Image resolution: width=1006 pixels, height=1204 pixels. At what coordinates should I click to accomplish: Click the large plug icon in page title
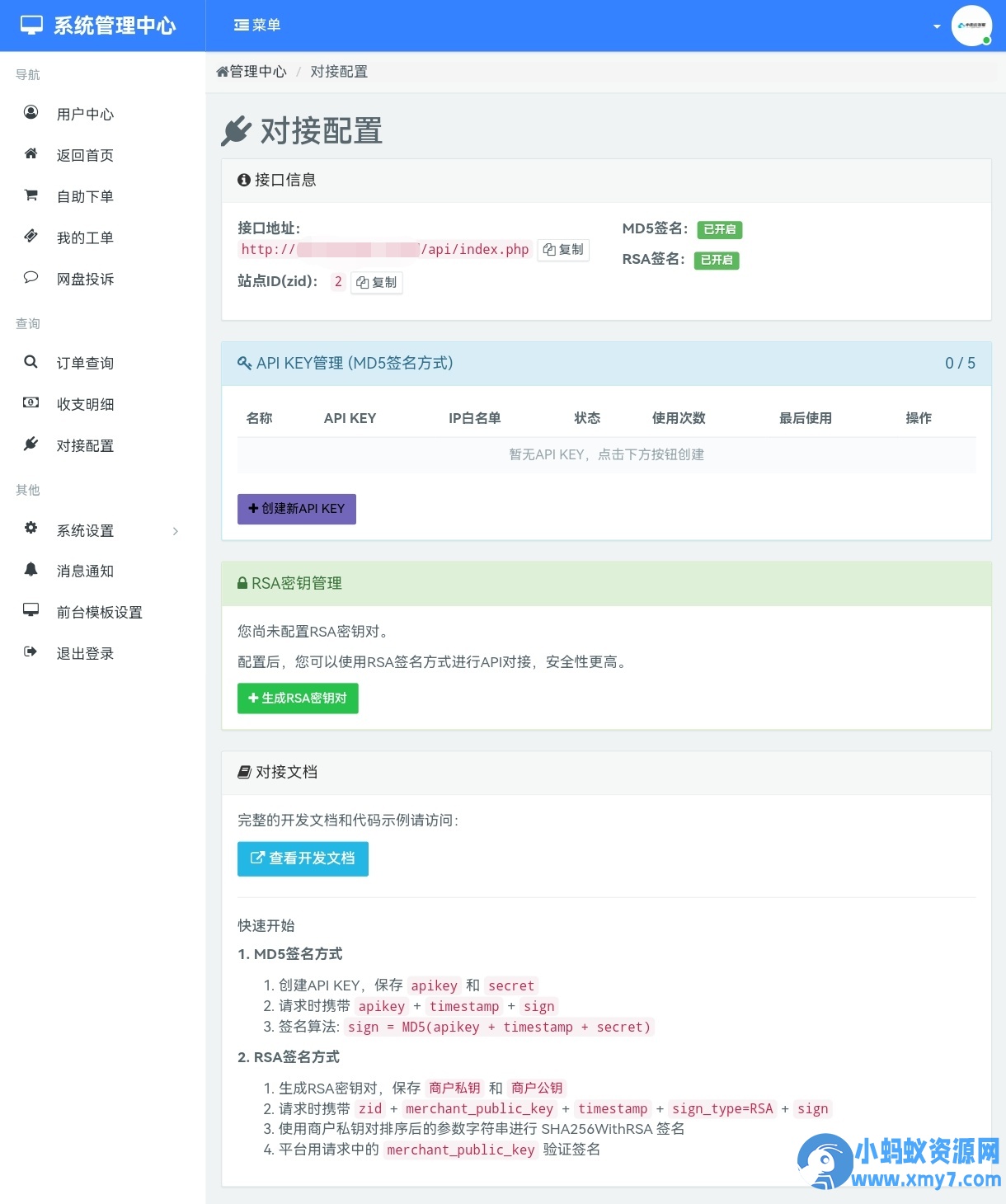(x=237, y=130)
